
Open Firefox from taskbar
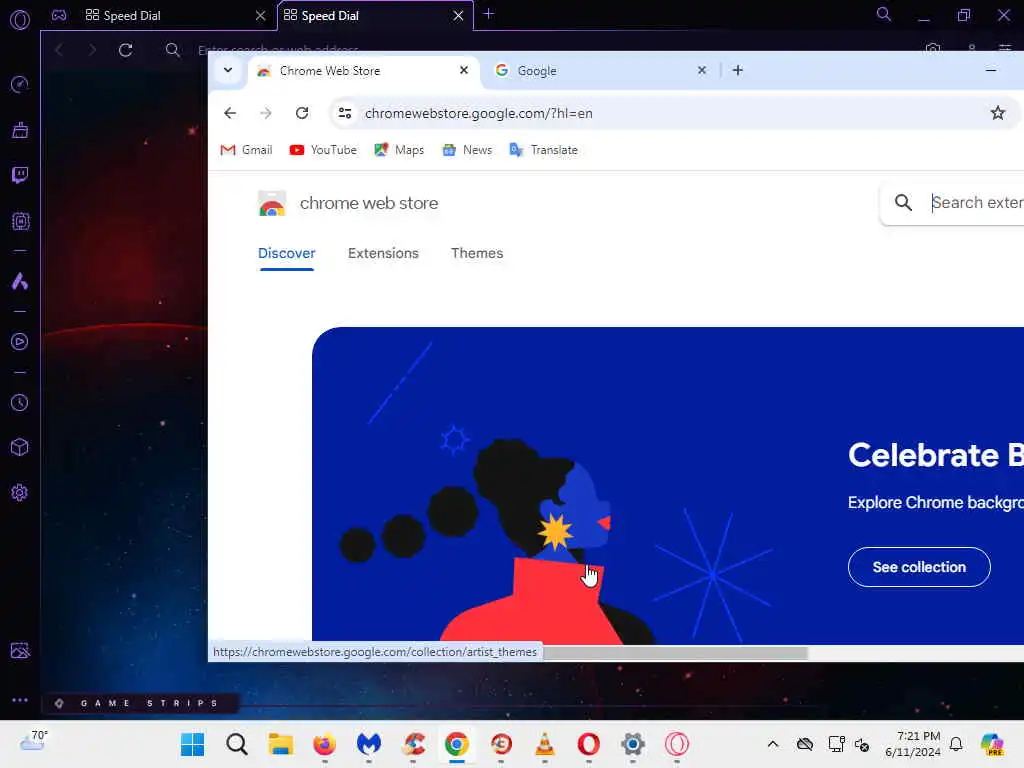pos(325,744)
